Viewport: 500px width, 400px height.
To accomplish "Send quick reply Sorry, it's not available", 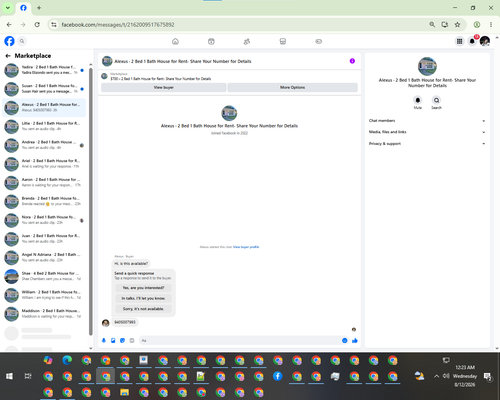I will coord(143,309).
